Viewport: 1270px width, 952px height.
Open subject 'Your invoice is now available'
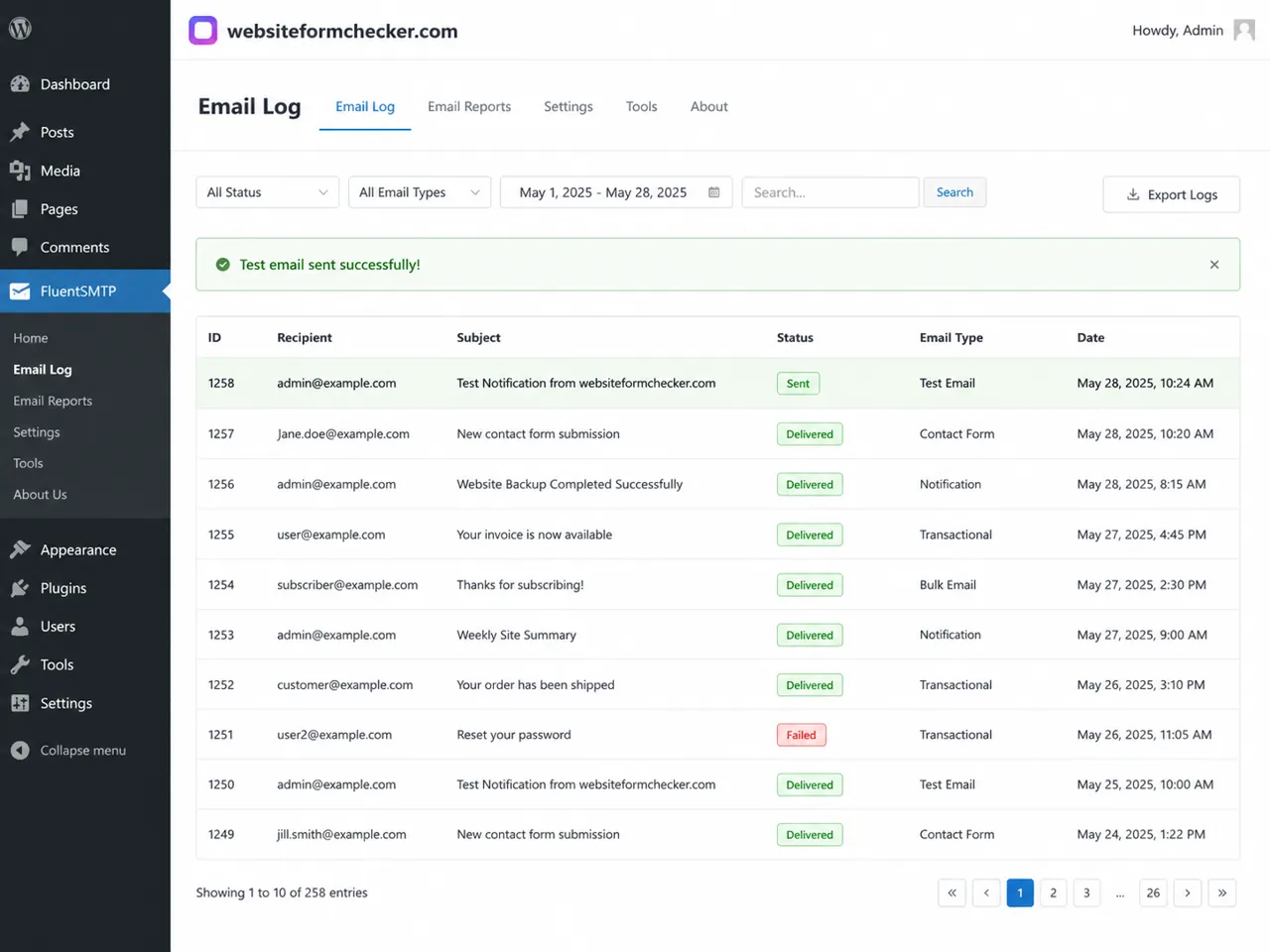pos(534,535)
